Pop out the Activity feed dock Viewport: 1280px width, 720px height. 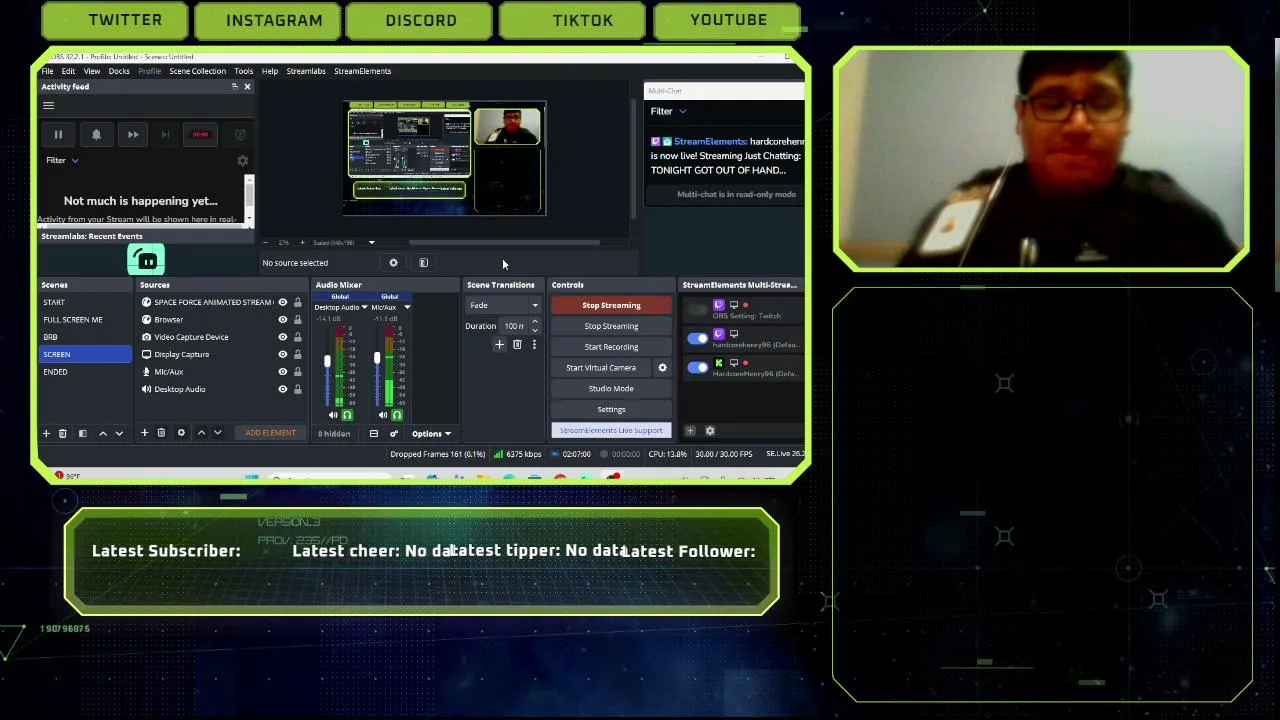pos(235,87)
